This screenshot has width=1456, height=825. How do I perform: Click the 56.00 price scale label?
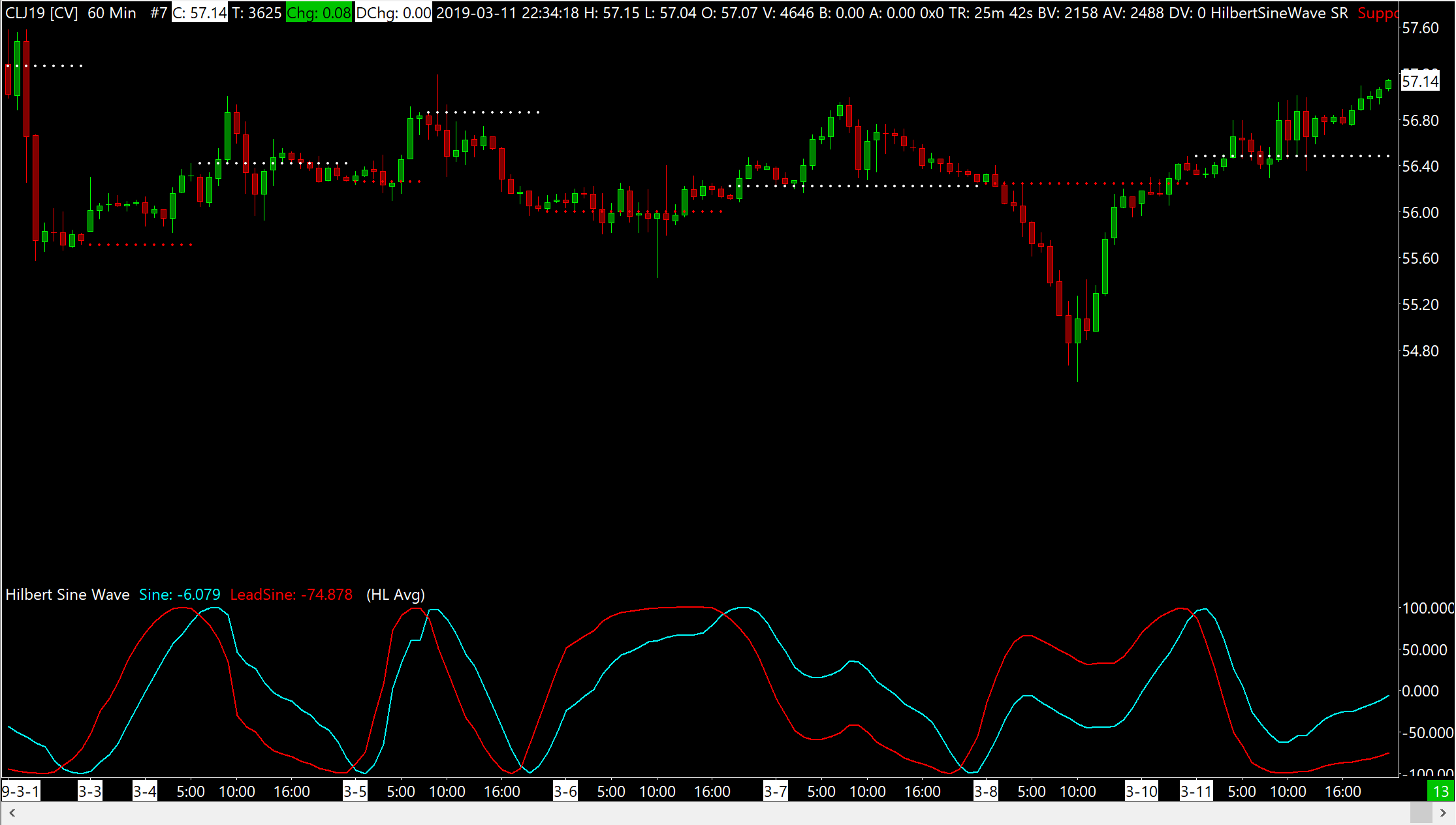[x=1420, y=213]
